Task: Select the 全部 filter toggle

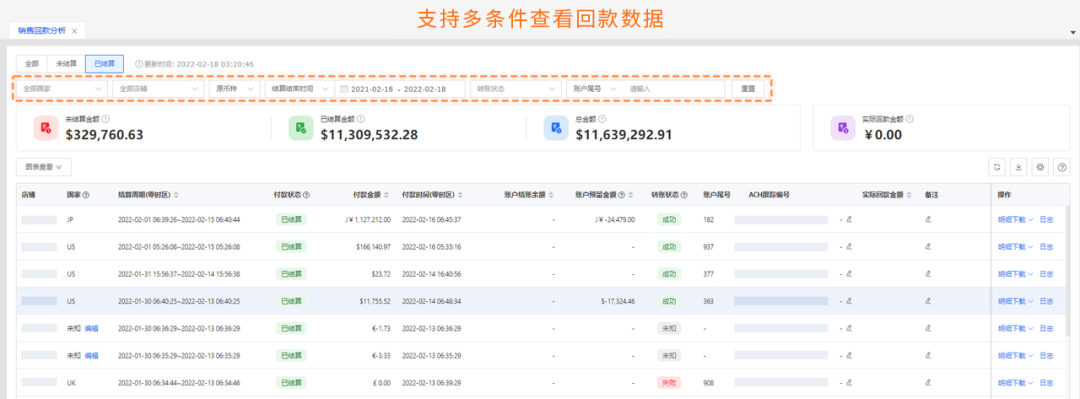Action: coord(31,63)
